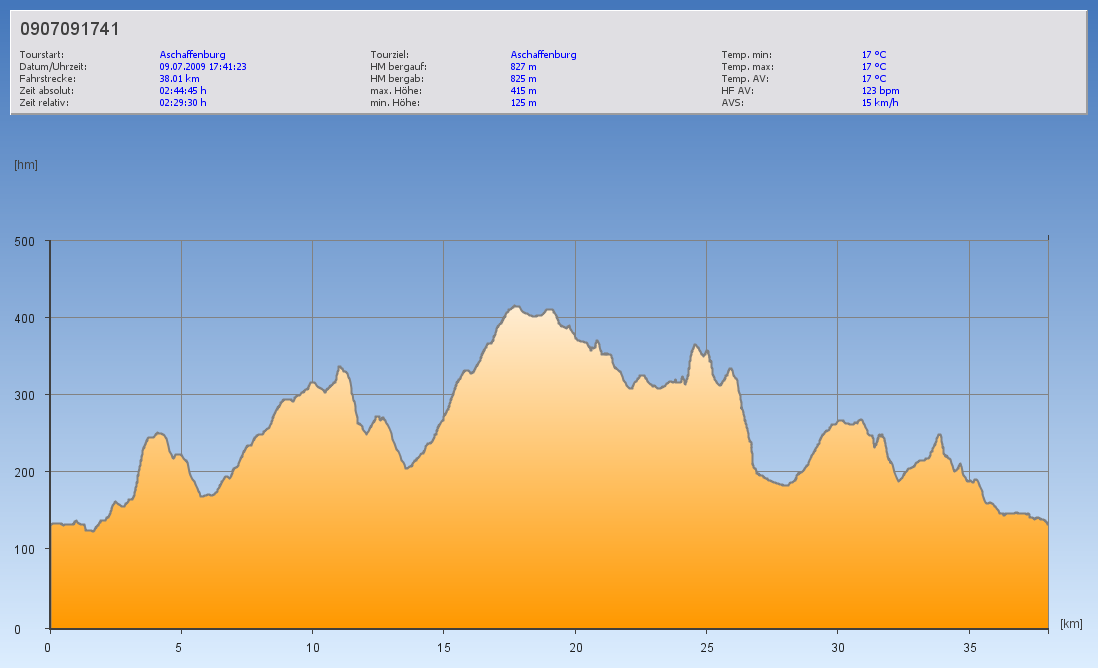Click the HM bergauf value 827 m
1098x668 pixels.
click(523, 67)
